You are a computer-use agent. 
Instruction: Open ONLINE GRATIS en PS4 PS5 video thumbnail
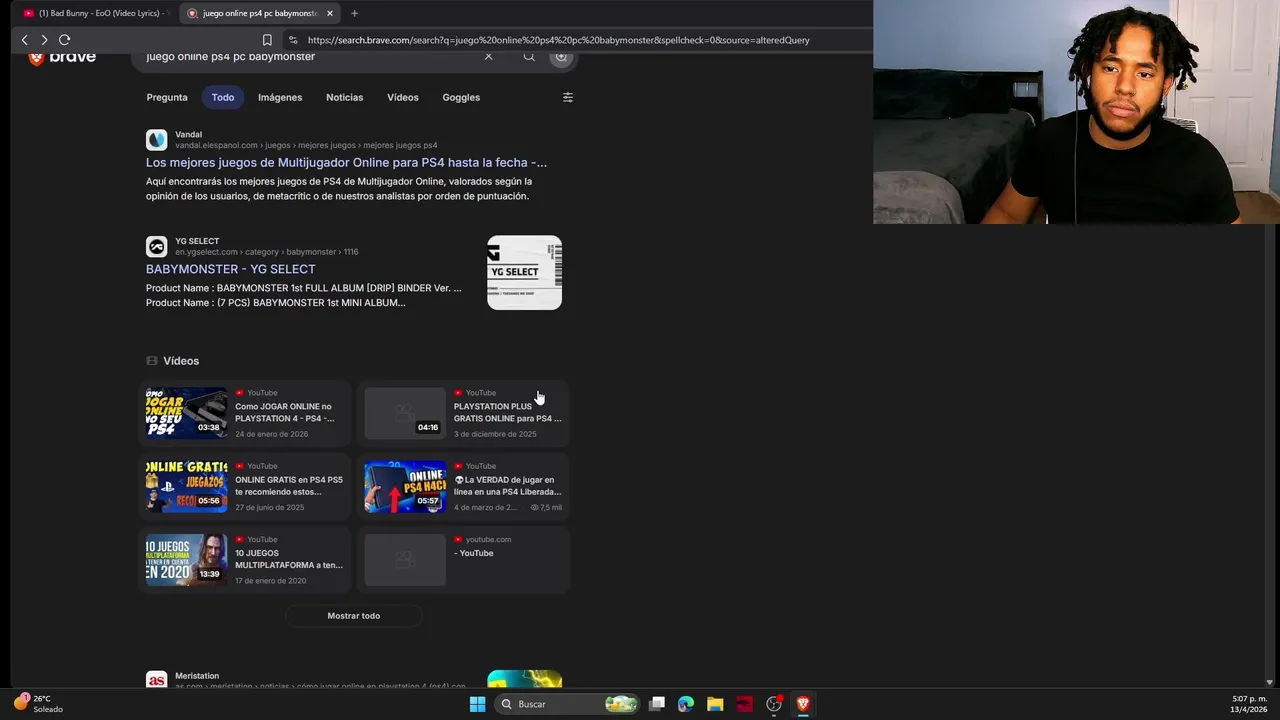tap(187, 486)
